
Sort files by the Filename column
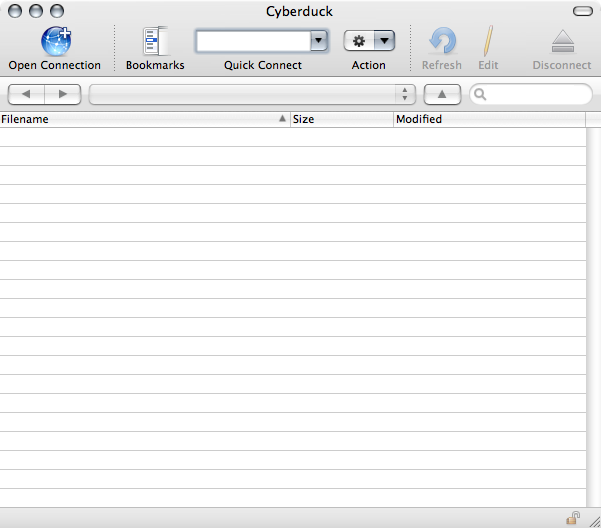(140, 119)
